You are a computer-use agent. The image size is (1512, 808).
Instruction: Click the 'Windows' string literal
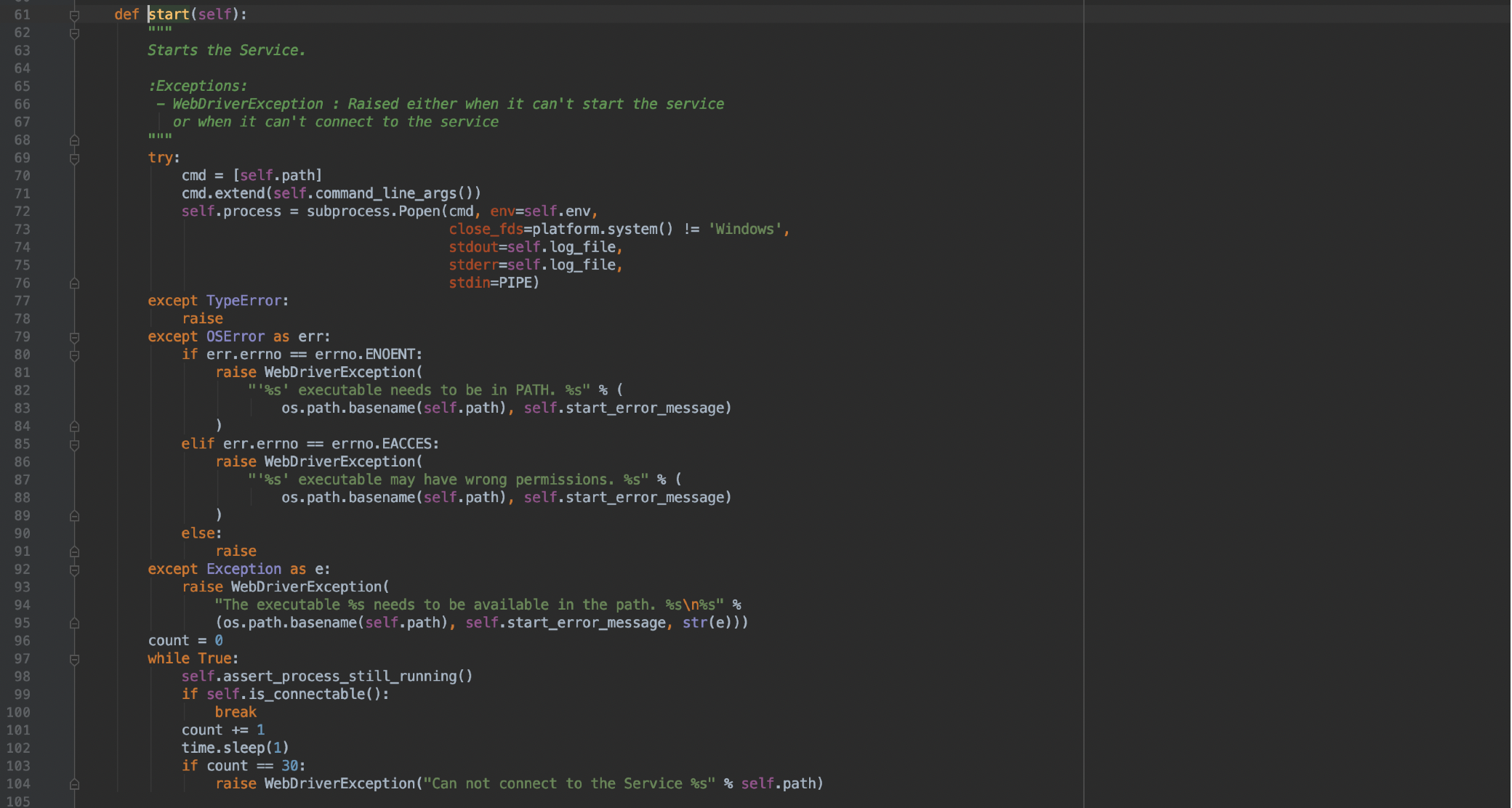745,229
